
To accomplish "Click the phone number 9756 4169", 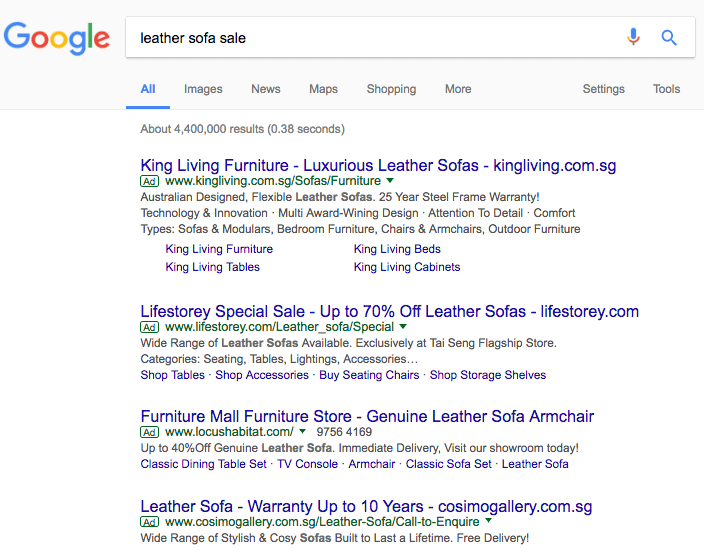I will [x=344, y=432].
